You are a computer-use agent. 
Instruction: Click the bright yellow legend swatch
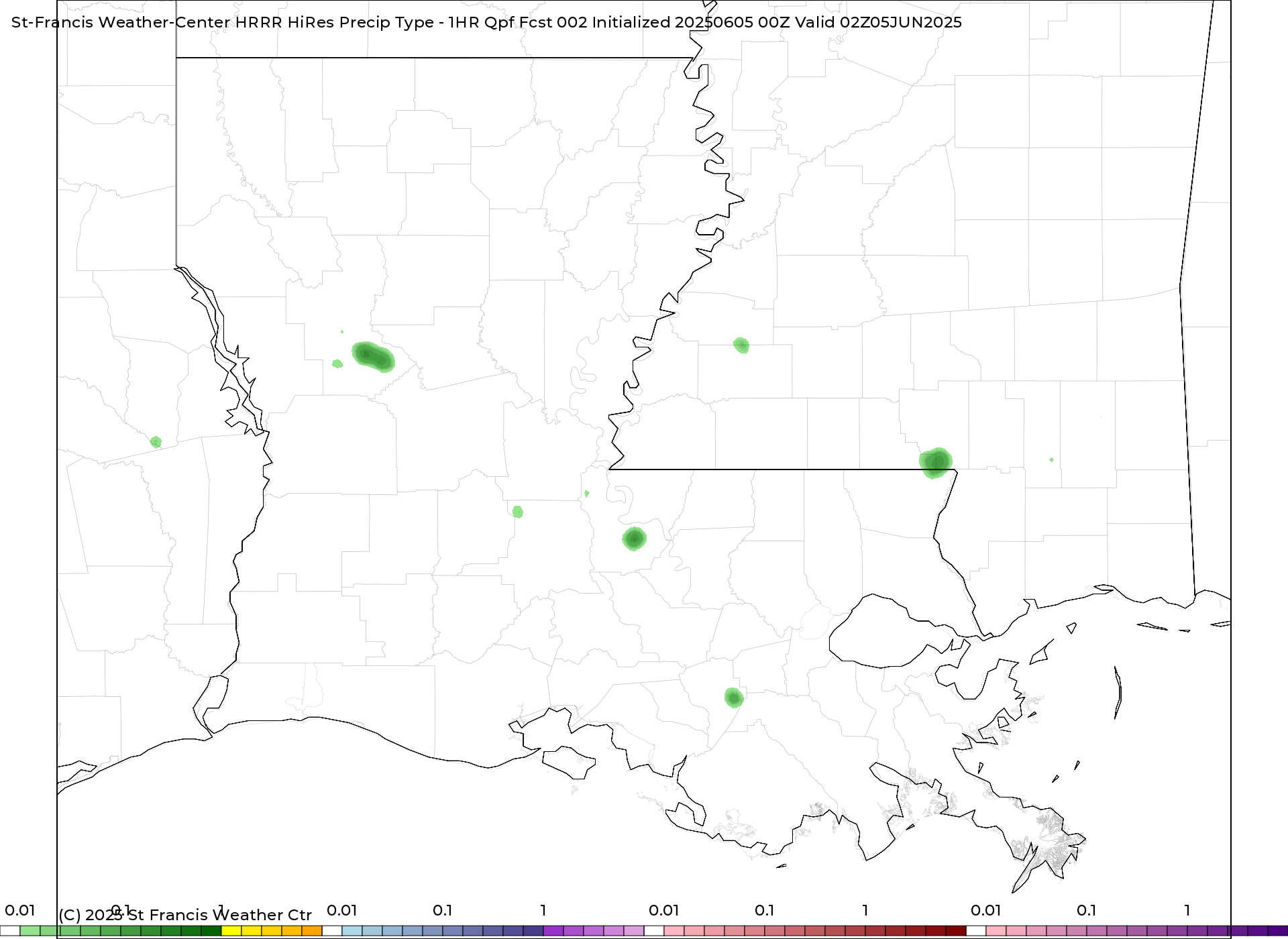[x=231, y=930]
